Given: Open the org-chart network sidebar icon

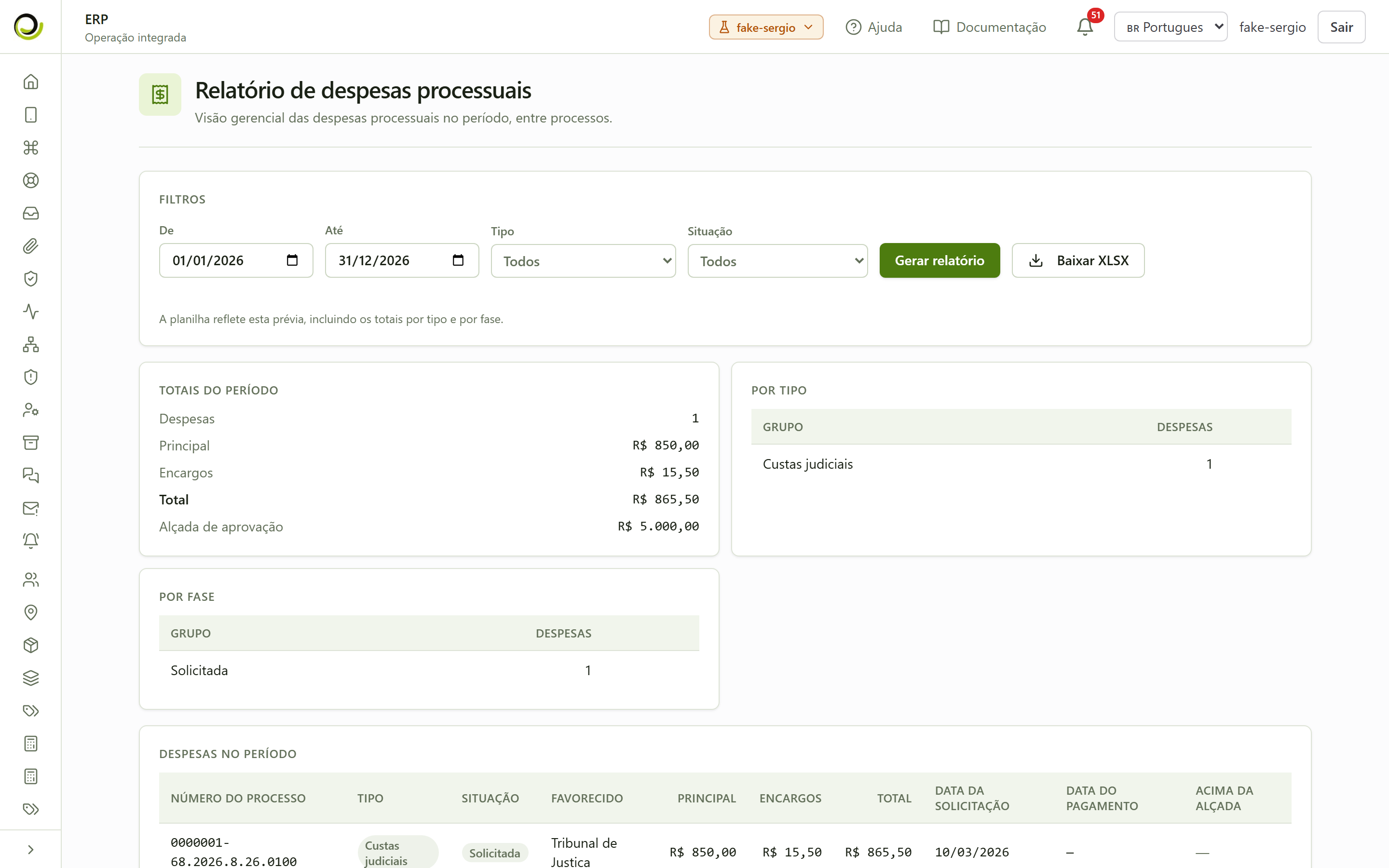Looking at the screenshot, I should pyautogui.click(x=30, y=344).
